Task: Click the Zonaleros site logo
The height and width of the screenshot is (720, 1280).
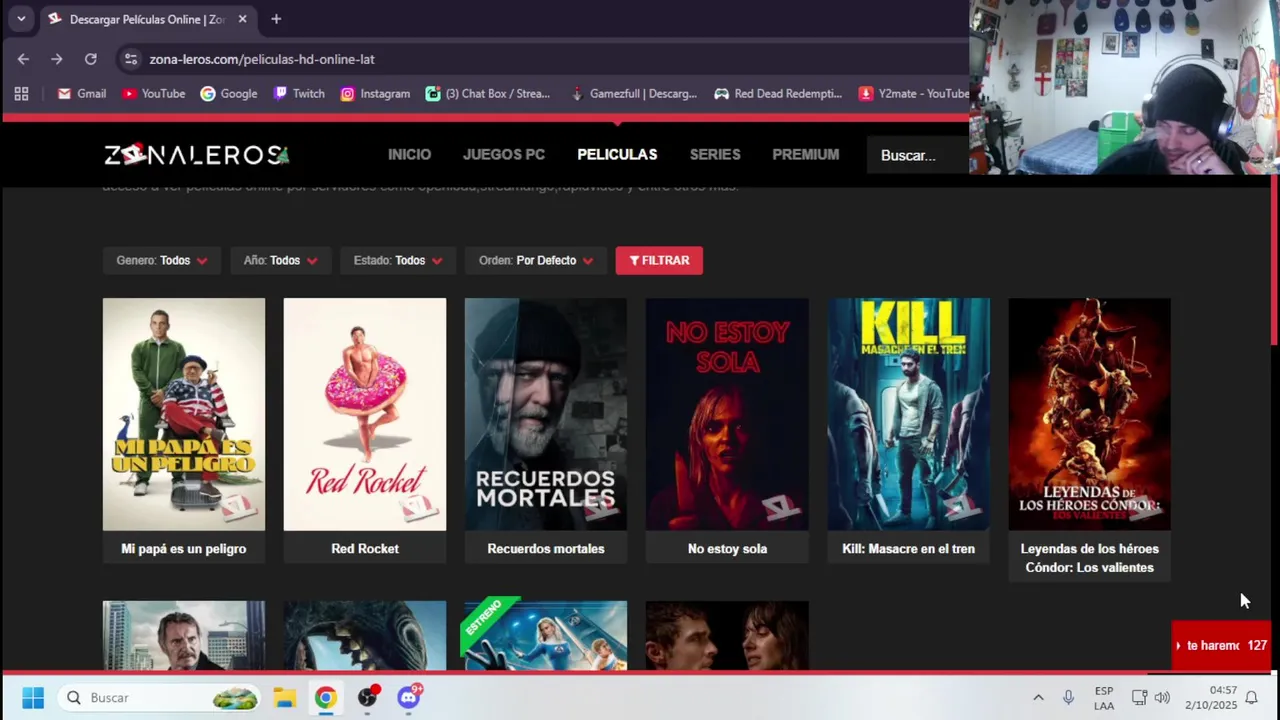Action: [197, 155]
